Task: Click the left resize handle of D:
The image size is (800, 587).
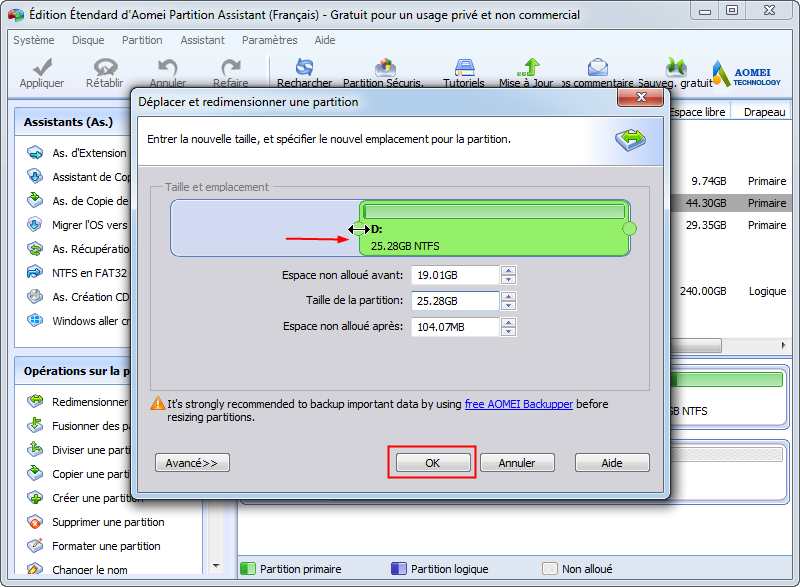Action: pos(359,229)
